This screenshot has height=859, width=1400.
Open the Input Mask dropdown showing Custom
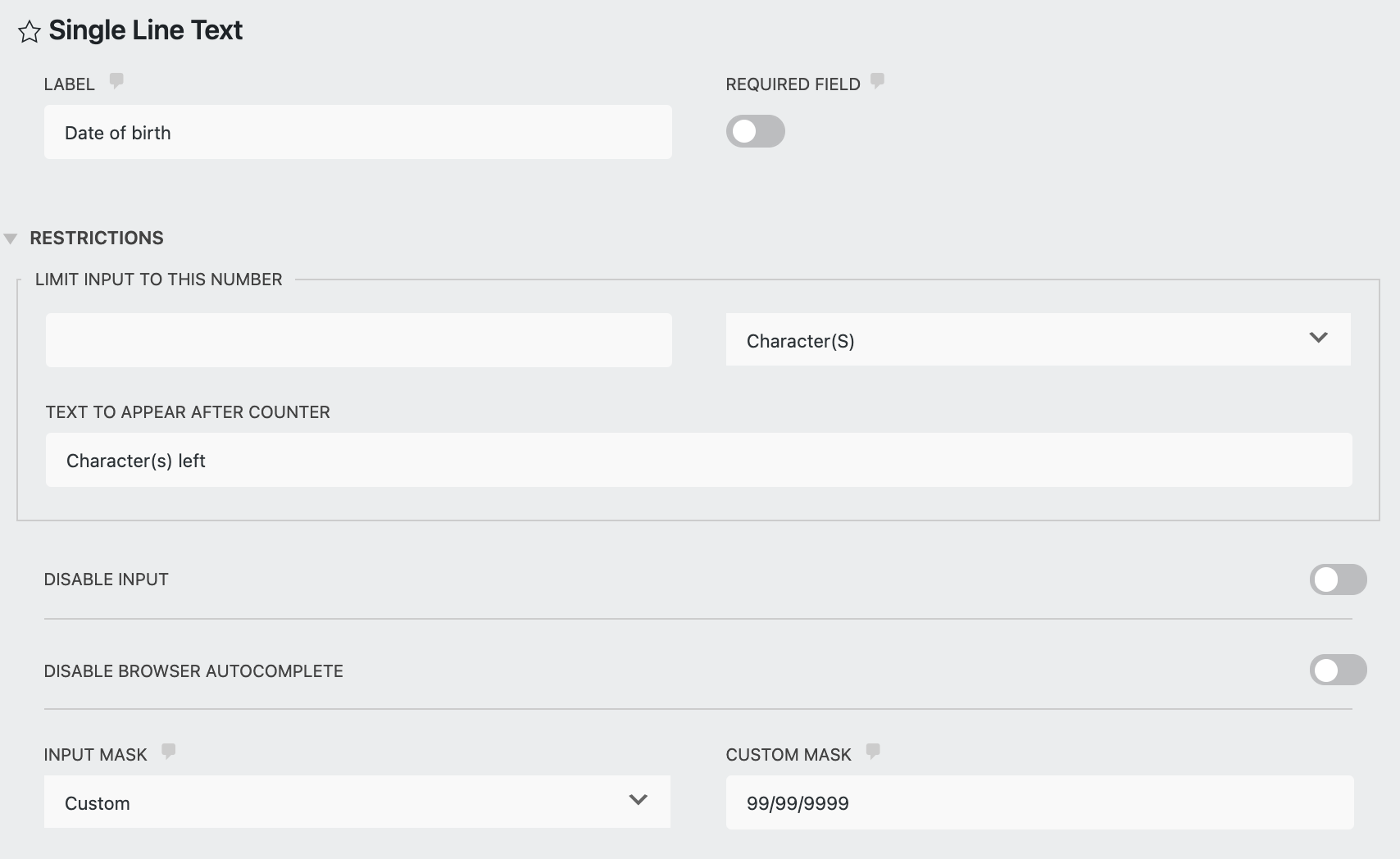coord(357,802)
